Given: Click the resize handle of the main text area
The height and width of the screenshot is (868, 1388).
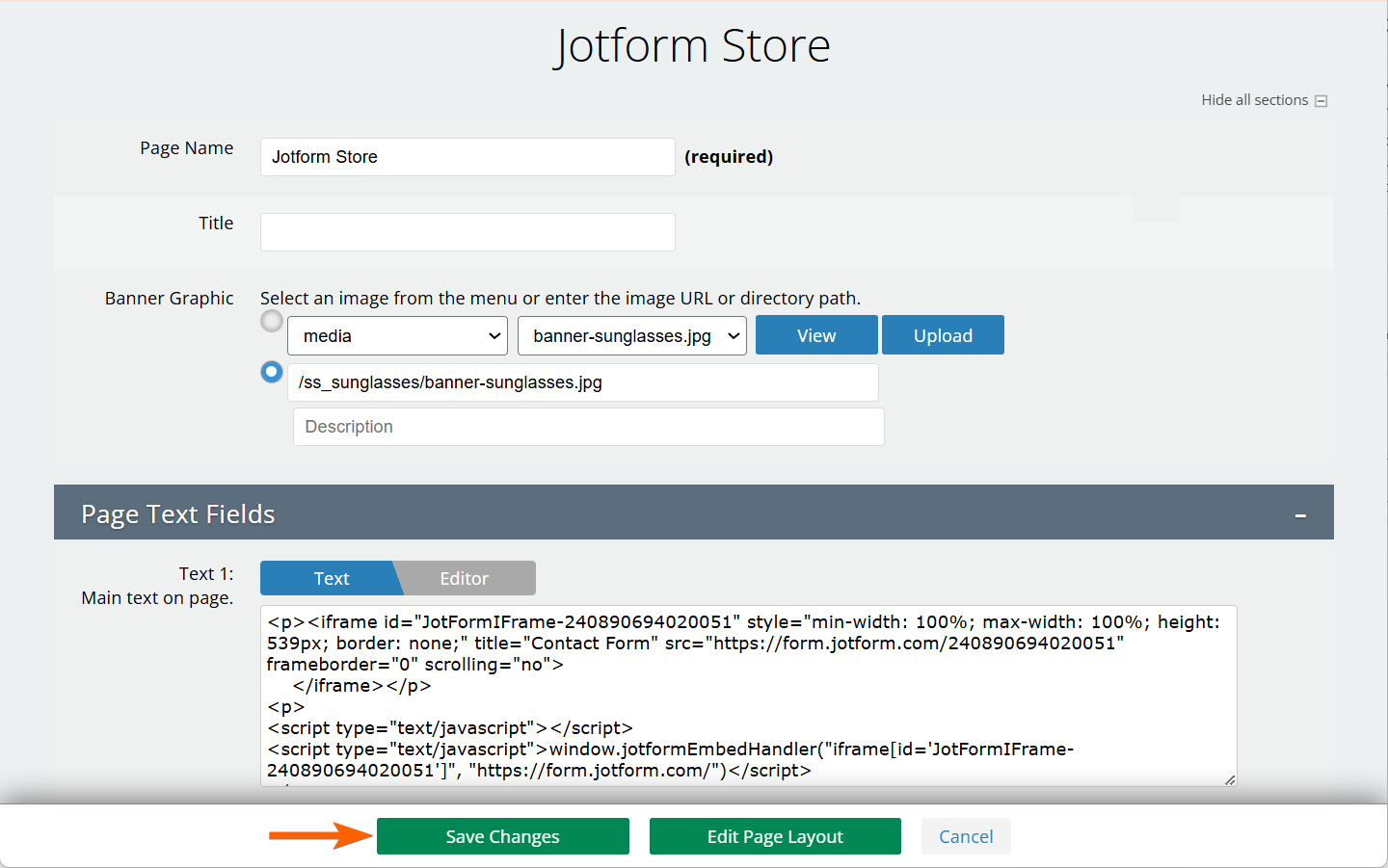Looking at the screenshot, I should [x=1230, y=779].
